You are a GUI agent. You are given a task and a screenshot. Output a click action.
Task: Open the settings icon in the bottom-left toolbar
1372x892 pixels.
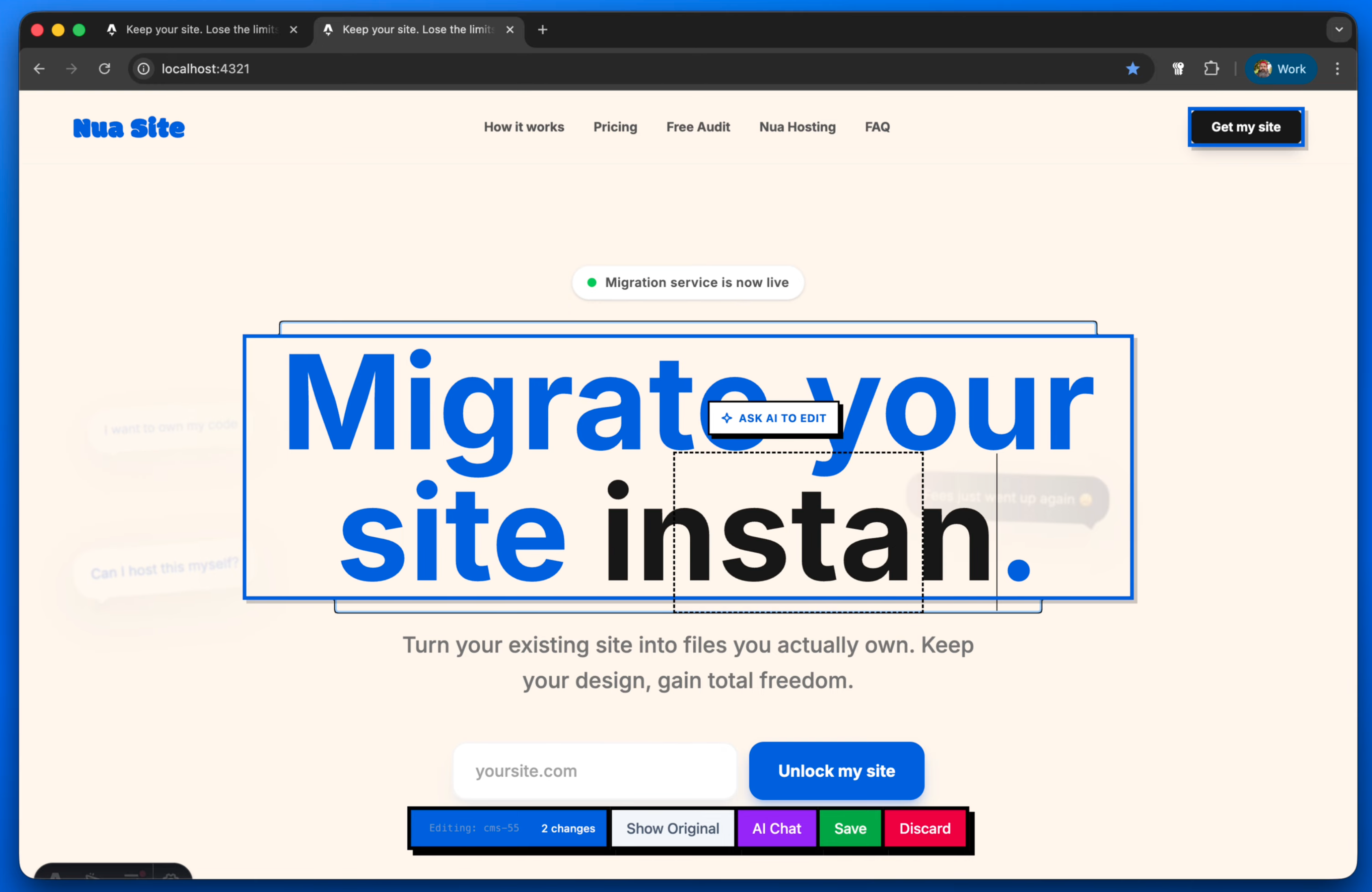(172, 881)
